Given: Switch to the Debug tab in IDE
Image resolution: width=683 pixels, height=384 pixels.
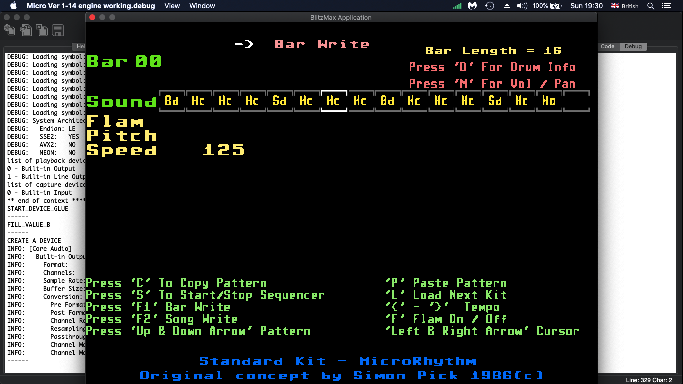Looking at the screenshot, I should pos(633,46).
